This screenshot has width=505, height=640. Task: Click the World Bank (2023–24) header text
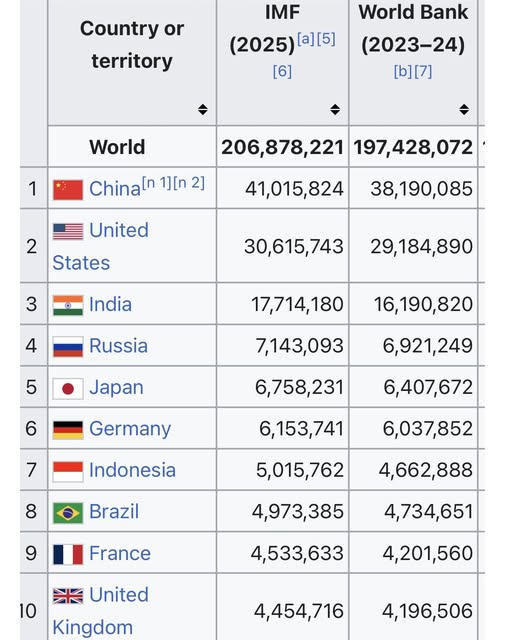click(413, 28)
